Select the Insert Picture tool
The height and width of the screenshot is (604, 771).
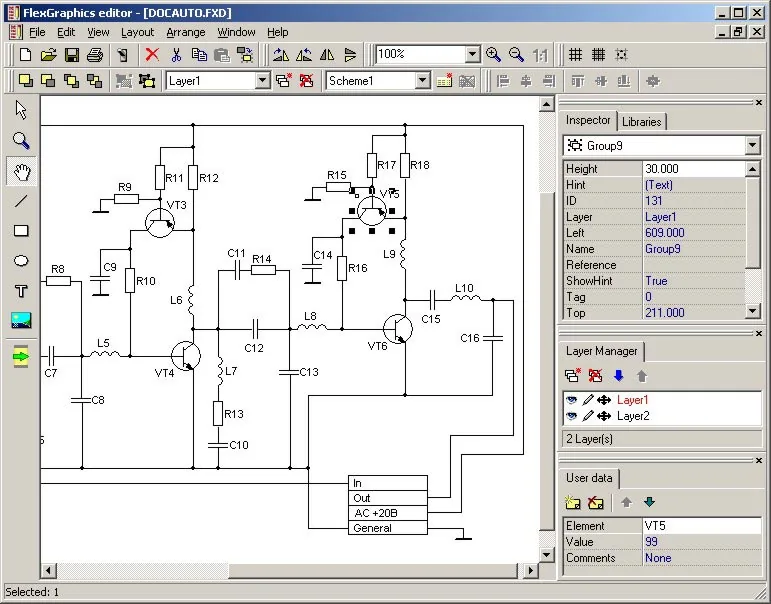point(21,321)
